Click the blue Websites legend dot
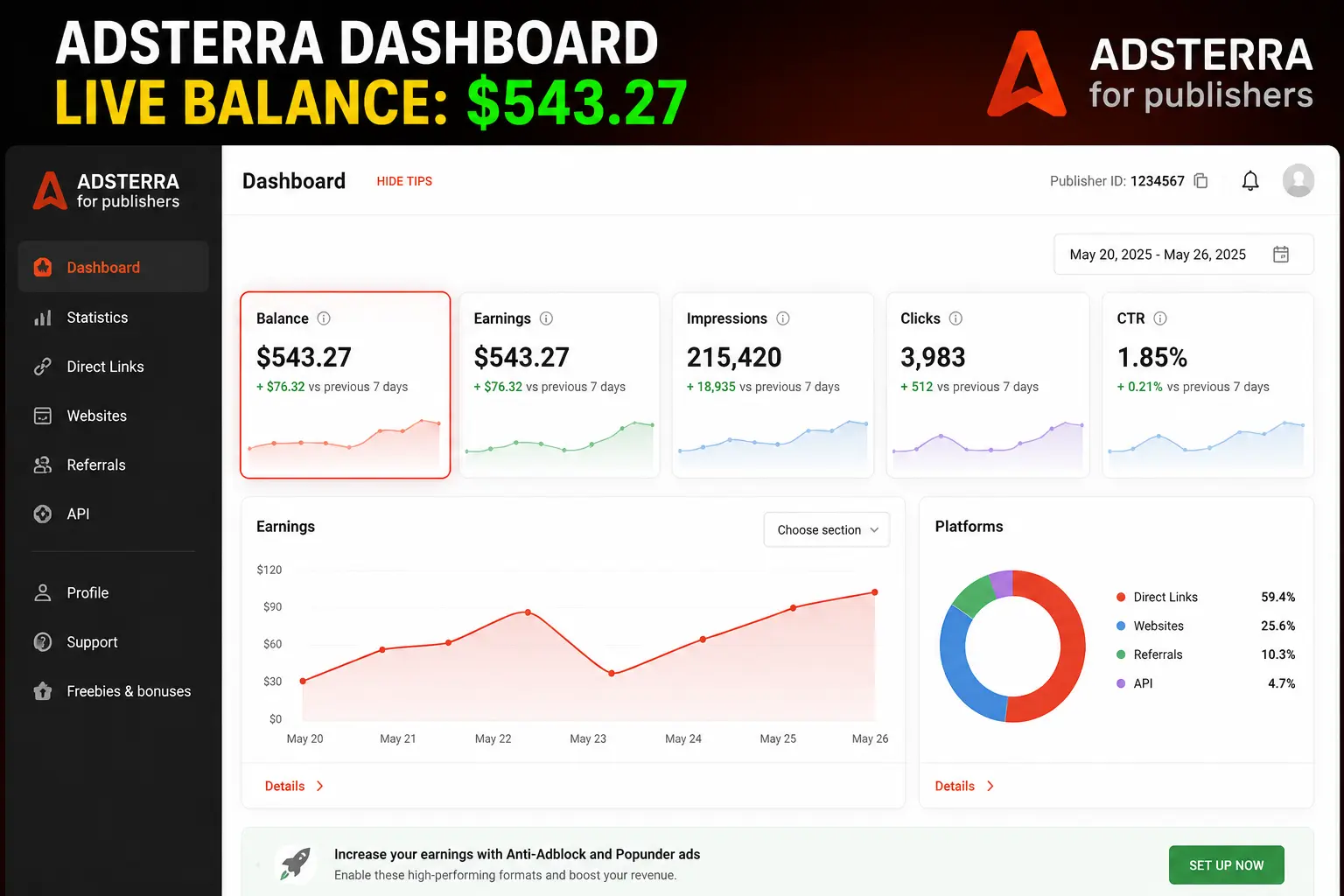This screenshot has height=896, width=1344. [1121, 626]
